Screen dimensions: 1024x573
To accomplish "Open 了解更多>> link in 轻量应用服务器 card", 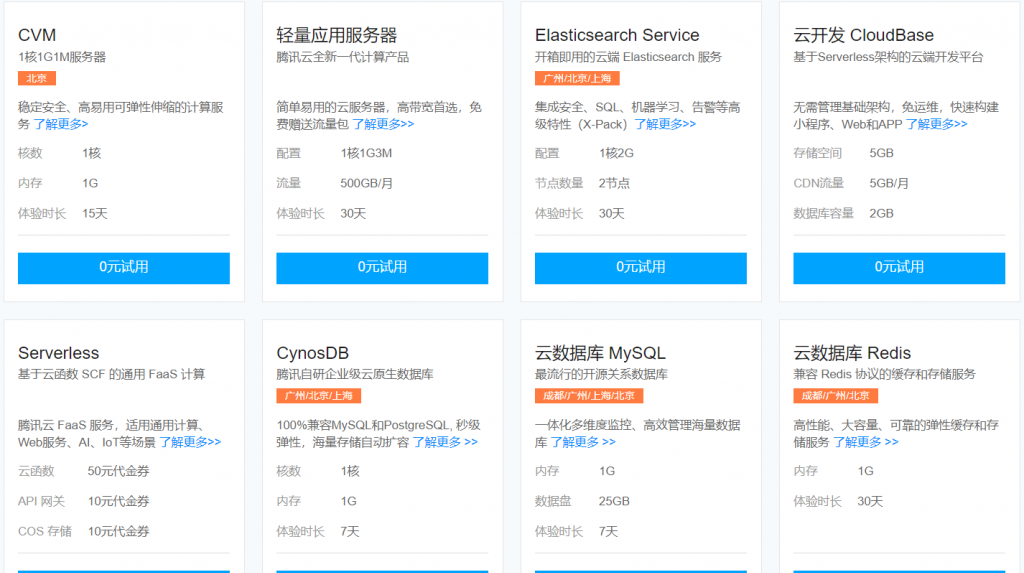I will click(383, 124).
